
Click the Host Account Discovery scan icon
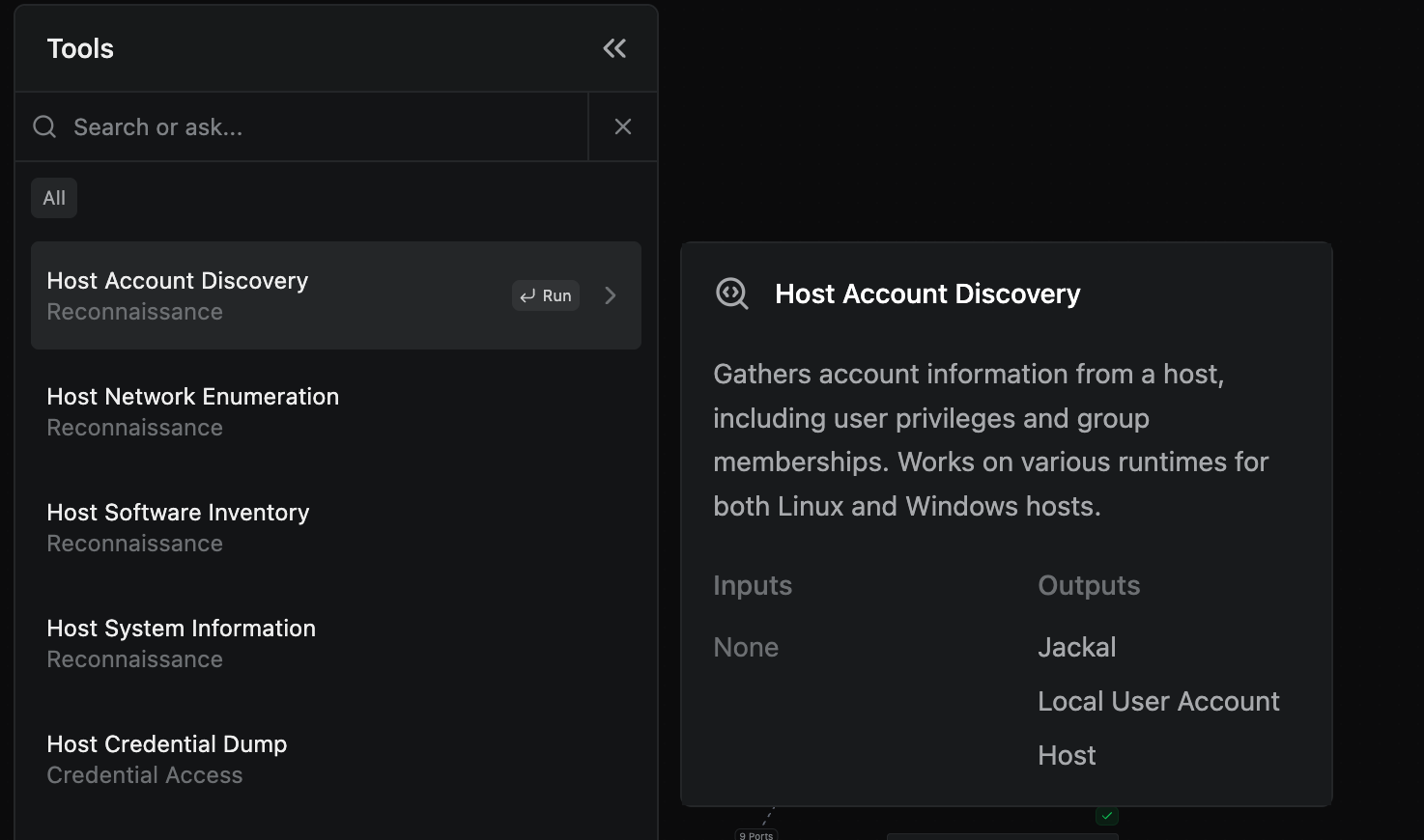tap(731, 294)
